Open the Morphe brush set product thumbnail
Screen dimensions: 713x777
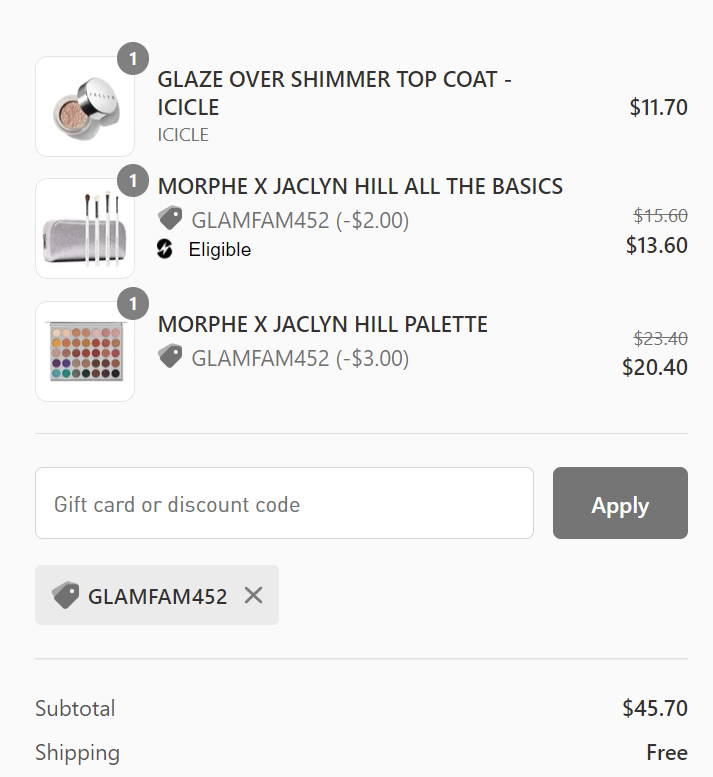point(85,229)
